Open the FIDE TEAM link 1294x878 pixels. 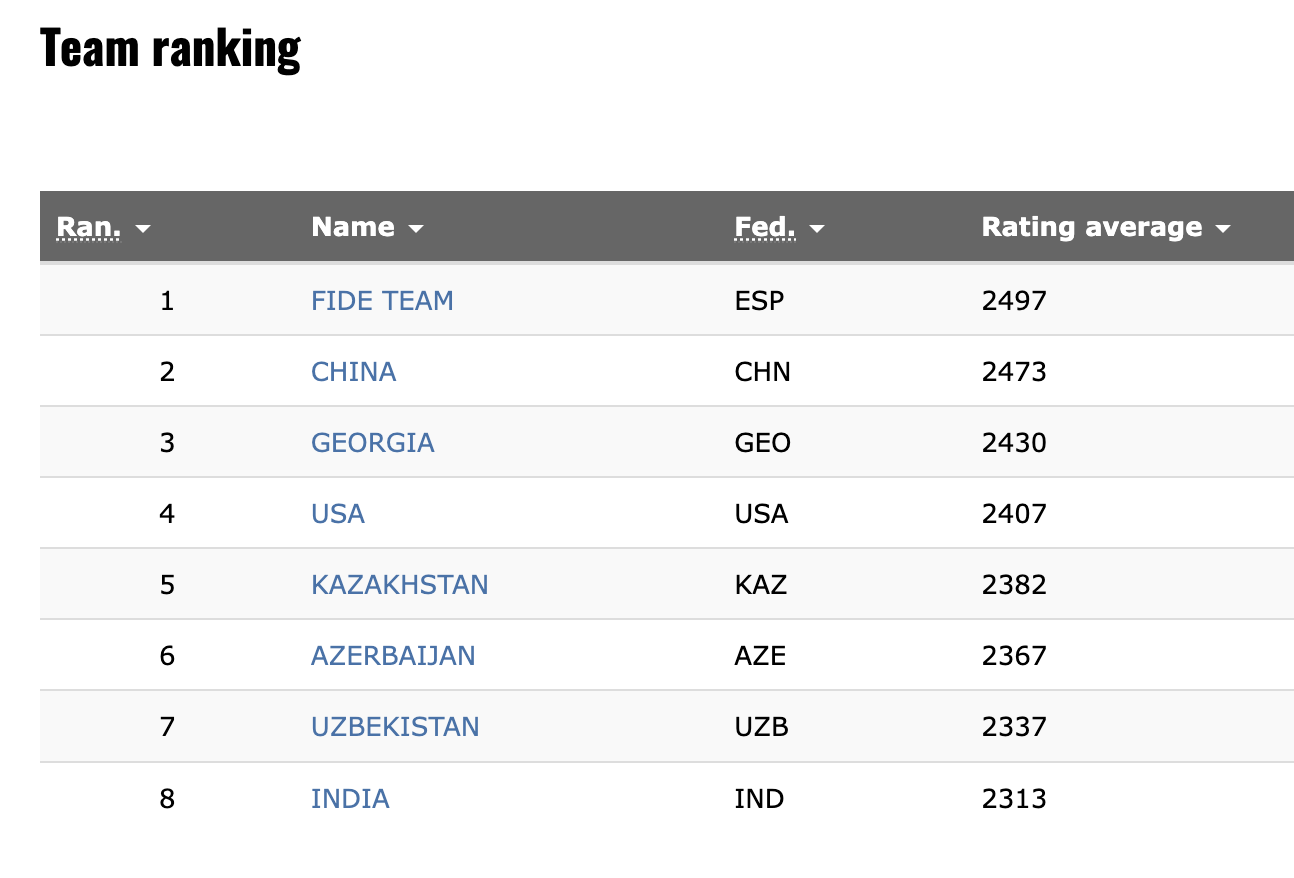tap(382, 301)
